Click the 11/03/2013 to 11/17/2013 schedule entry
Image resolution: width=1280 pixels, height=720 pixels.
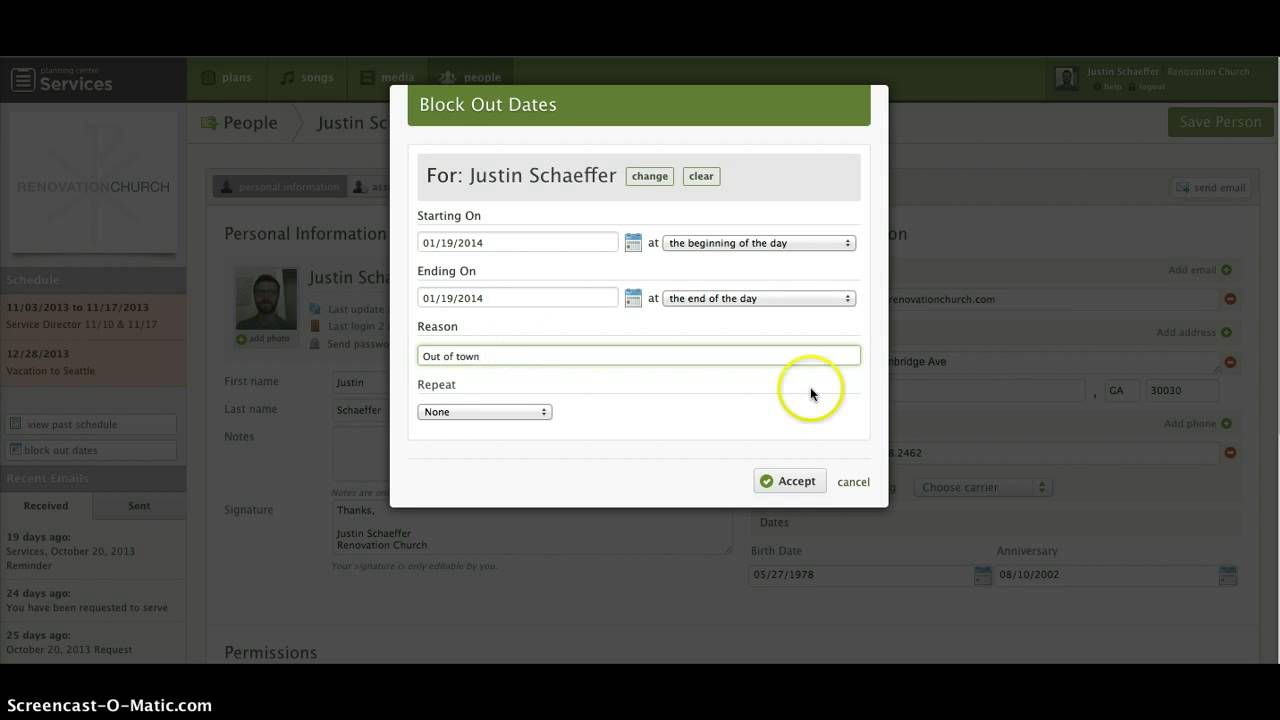[x=93, y=316]
